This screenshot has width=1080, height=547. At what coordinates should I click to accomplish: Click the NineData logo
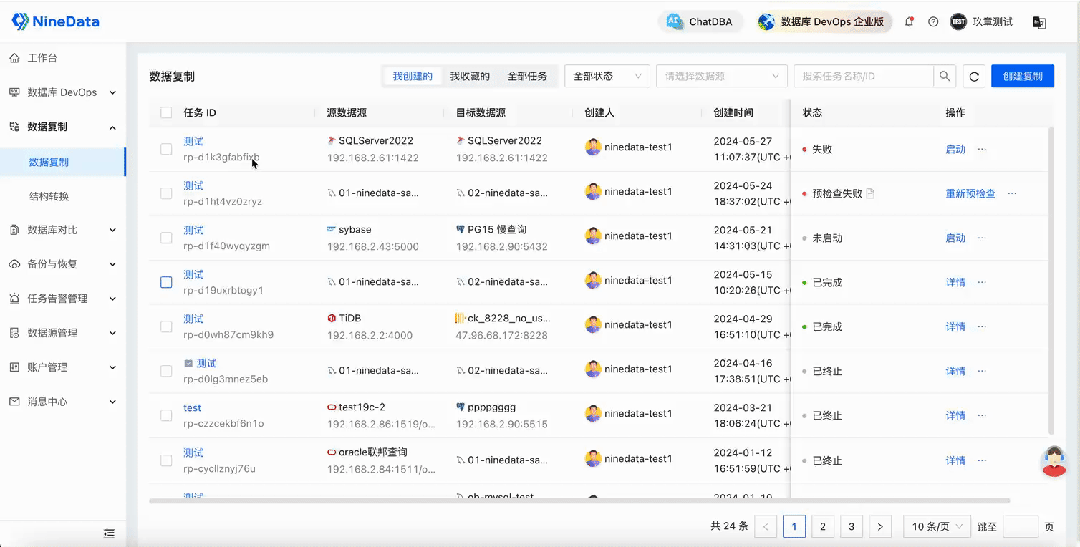56,21
